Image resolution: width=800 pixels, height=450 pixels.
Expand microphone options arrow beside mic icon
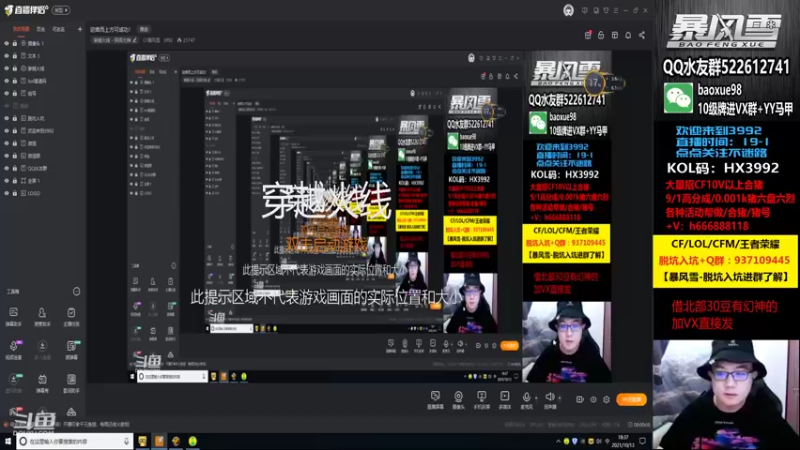coord(536,397)
